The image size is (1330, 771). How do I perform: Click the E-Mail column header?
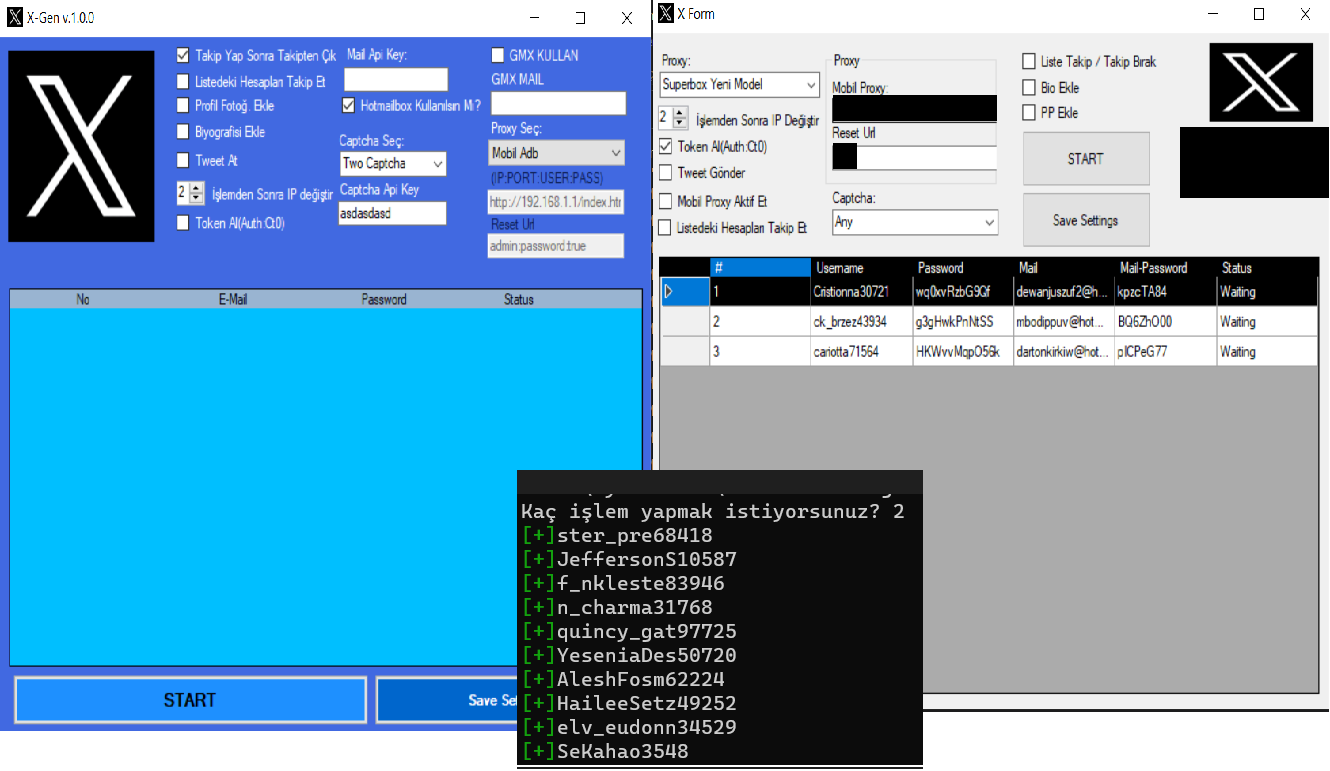click(x=232, y=299)
